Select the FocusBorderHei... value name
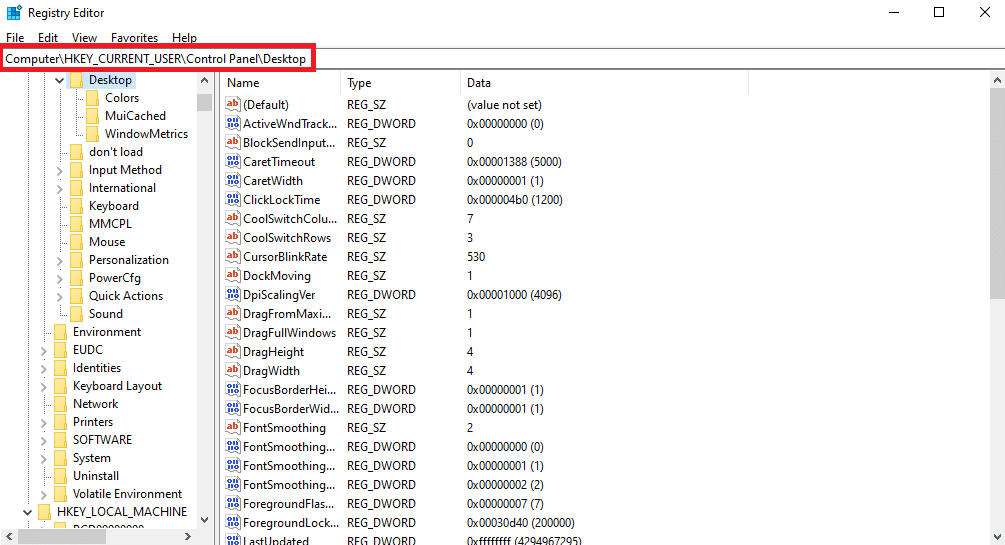 289,390
